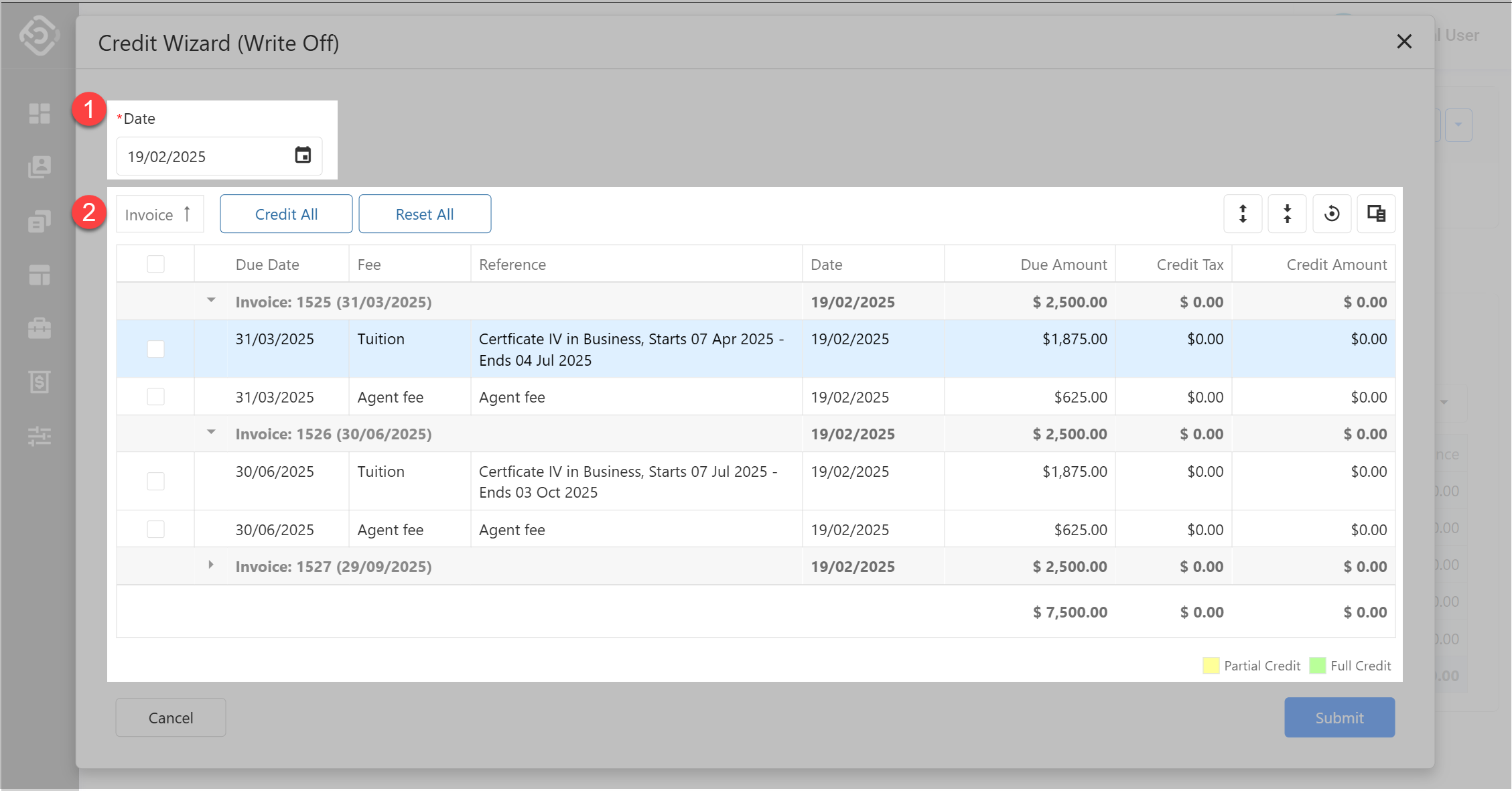This screenshot has height=791, width=1512.
Task: Click the Cancel button
Action: point(171,717)
